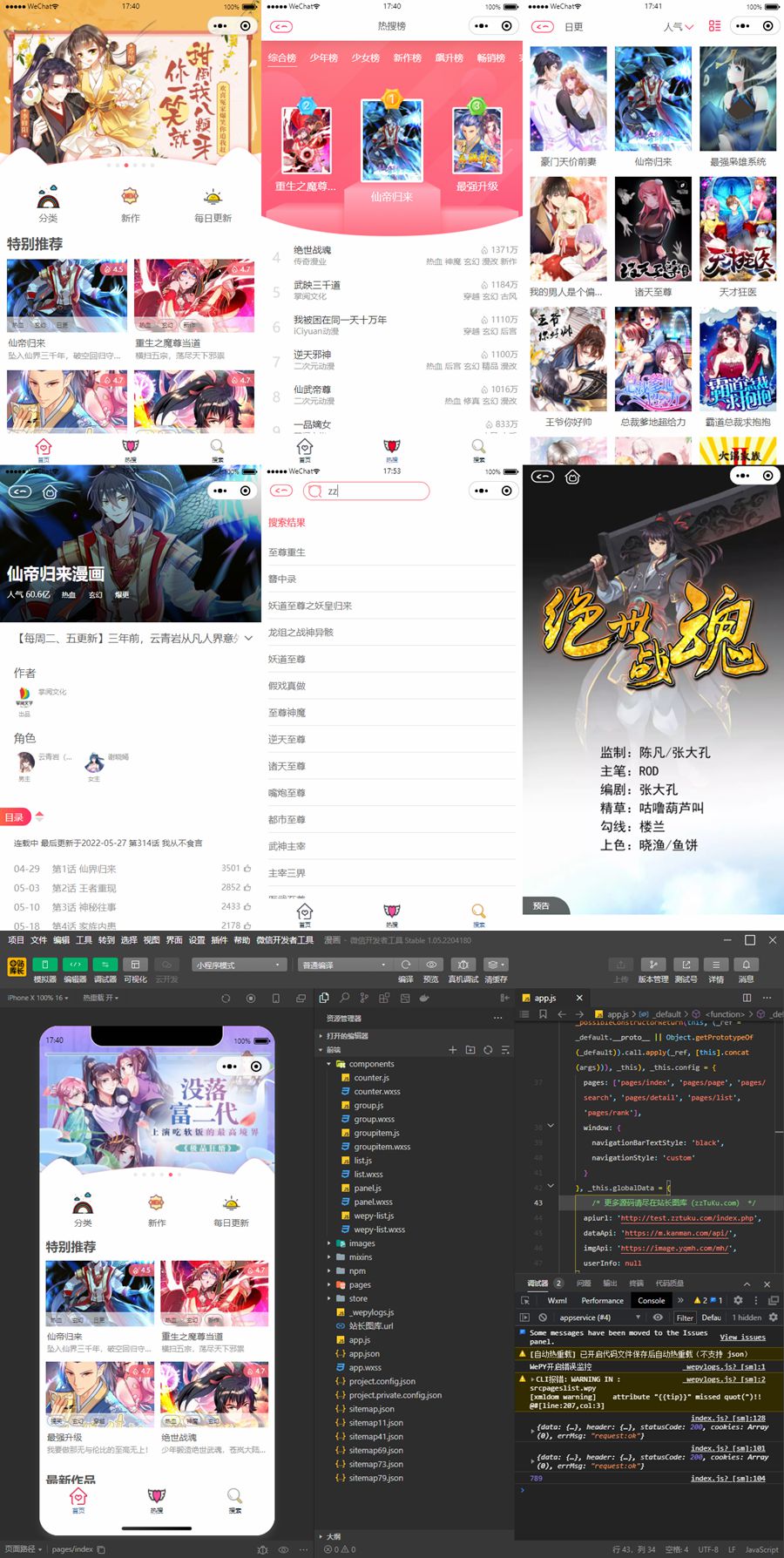The width and height of the screenshot is (784, 1558).
Task: Toggle the simulator (模拟器) panel button
Action: [44, 965]
